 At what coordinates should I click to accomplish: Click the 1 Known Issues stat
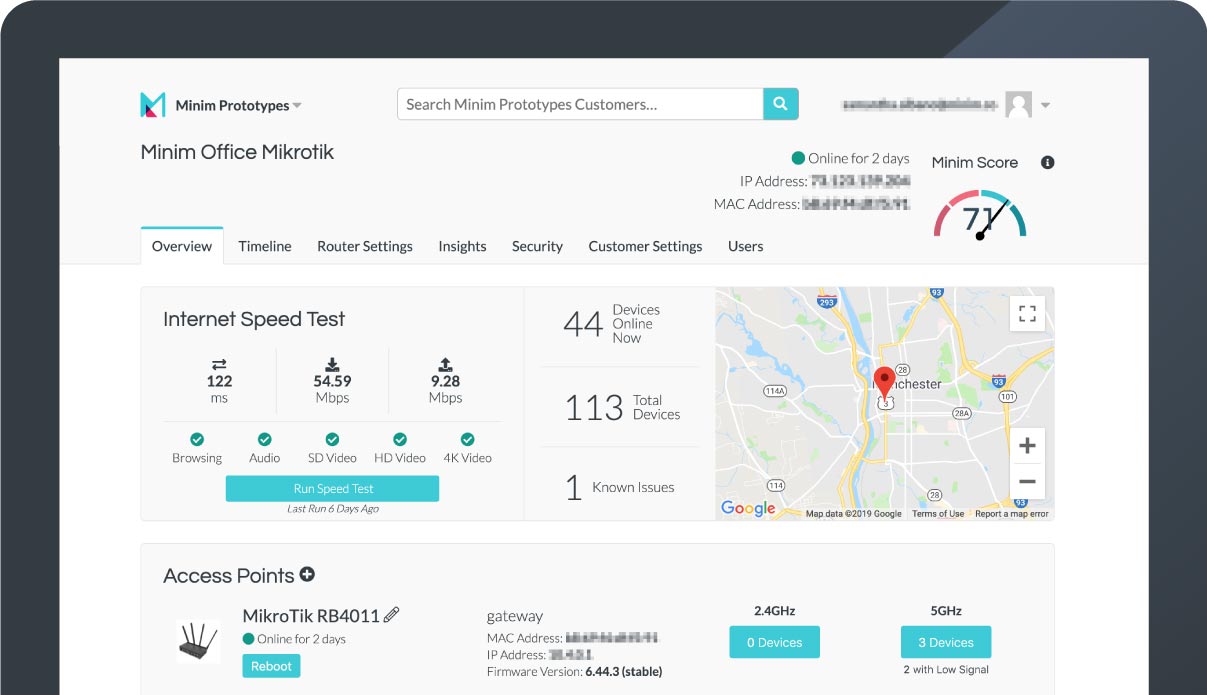coord(619,487)
